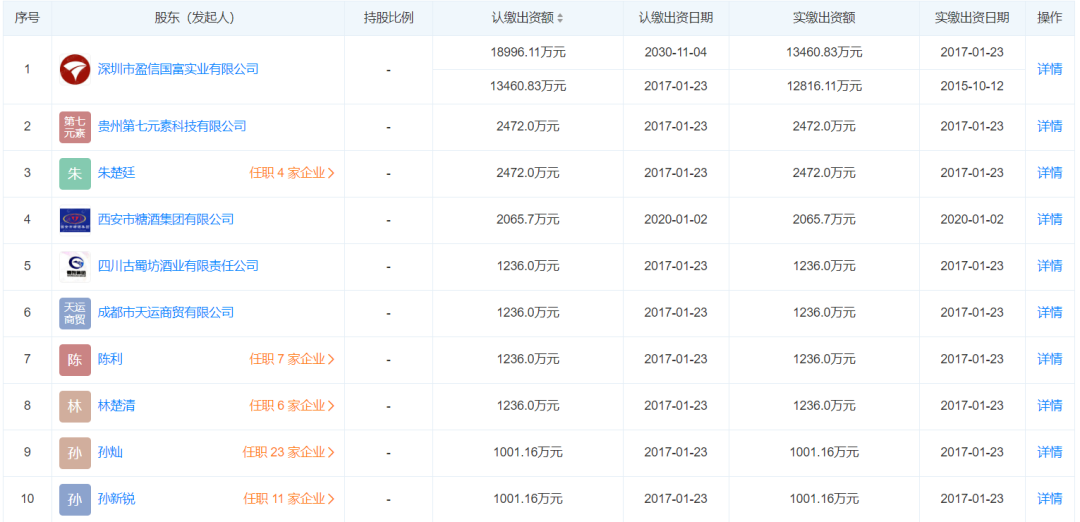Click the 实缴出资额 column header
The image size is (1080, 522).
click(824, 19)
